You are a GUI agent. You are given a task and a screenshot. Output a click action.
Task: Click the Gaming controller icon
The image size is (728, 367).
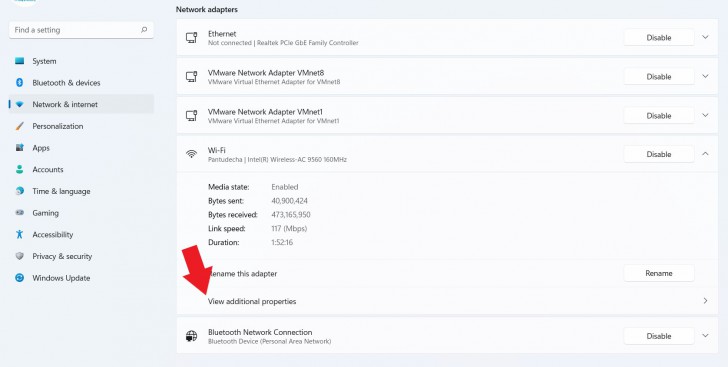[20, 213]
